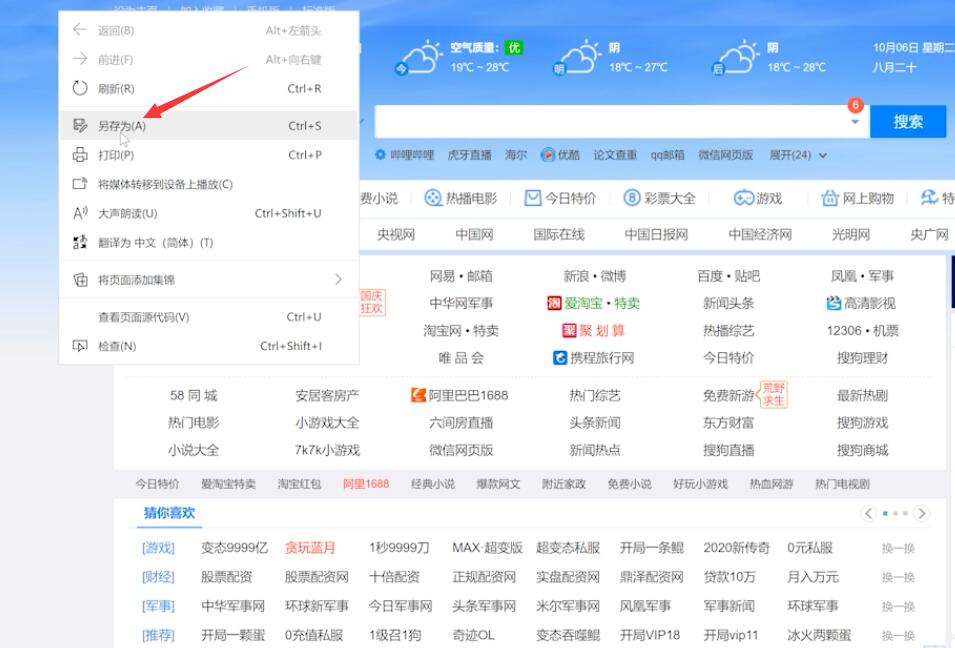
Task: Switch to the 猜你喜欢 tab
Action: pos(169,513)
